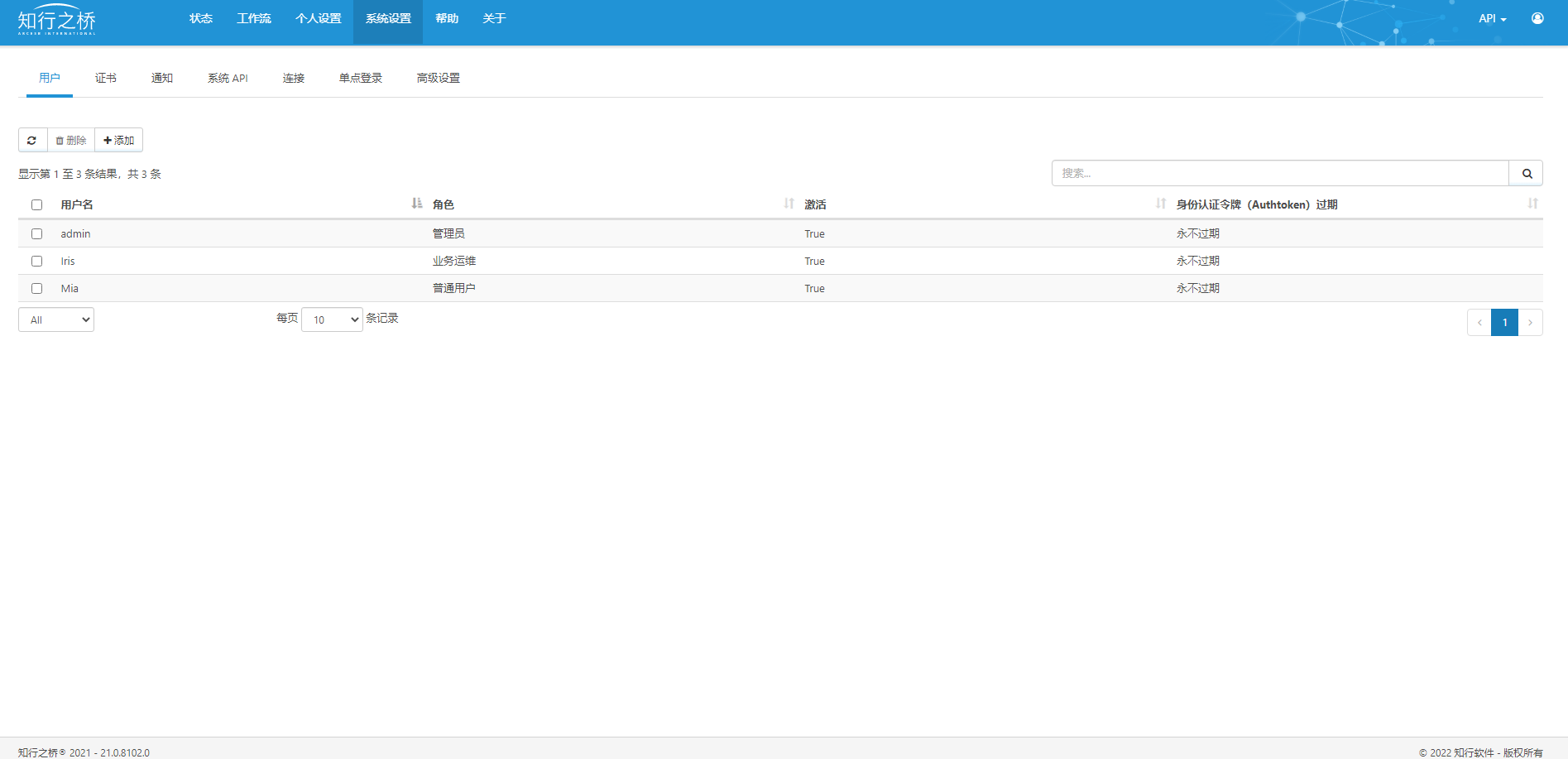Open the 帮助 menu
Viewport: 1568px width, 759px height.
[x=447, y=18]
